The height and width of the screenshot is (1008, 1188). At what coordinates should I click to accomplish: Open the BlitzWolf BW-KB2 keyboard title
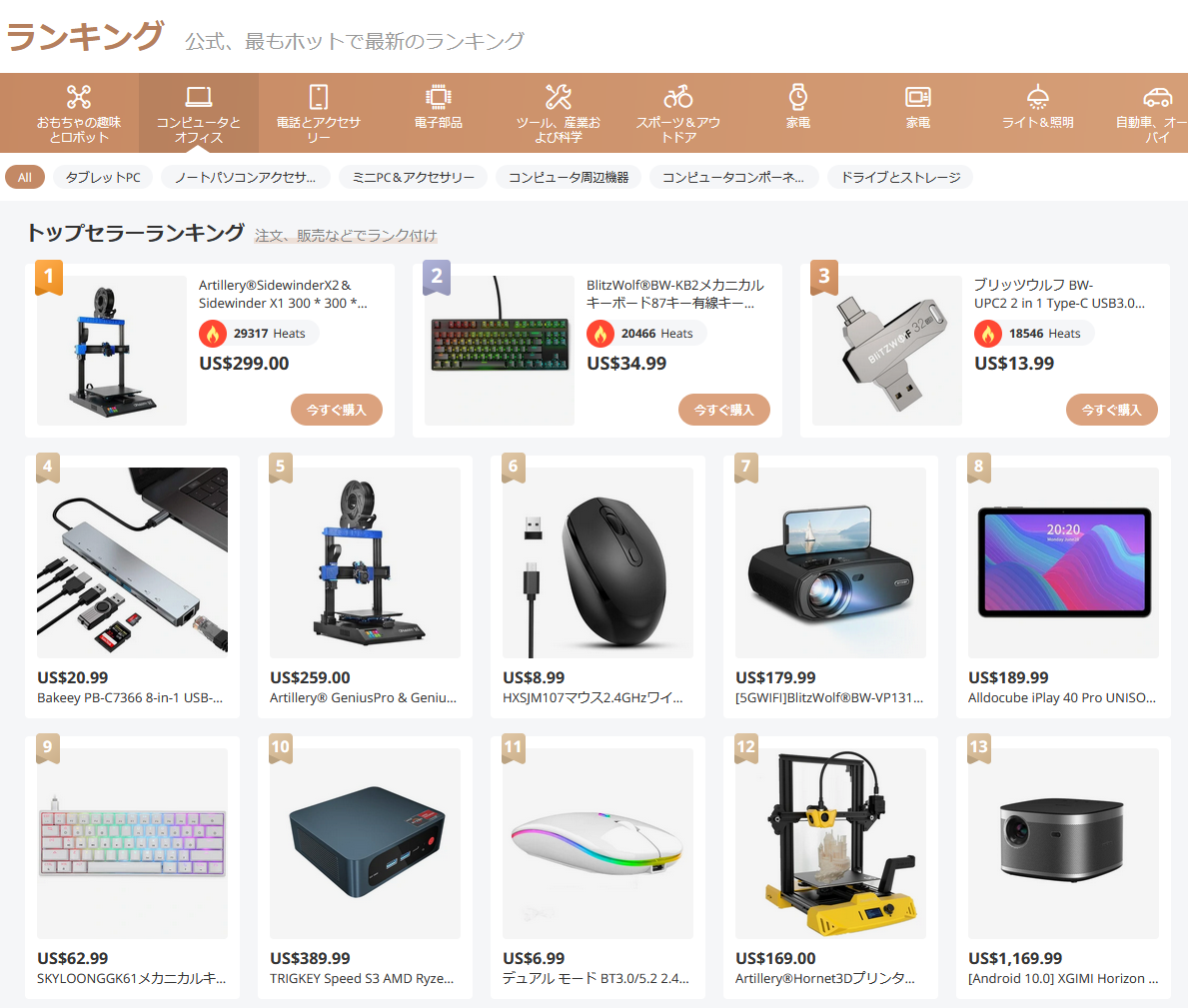click(675, 294)
